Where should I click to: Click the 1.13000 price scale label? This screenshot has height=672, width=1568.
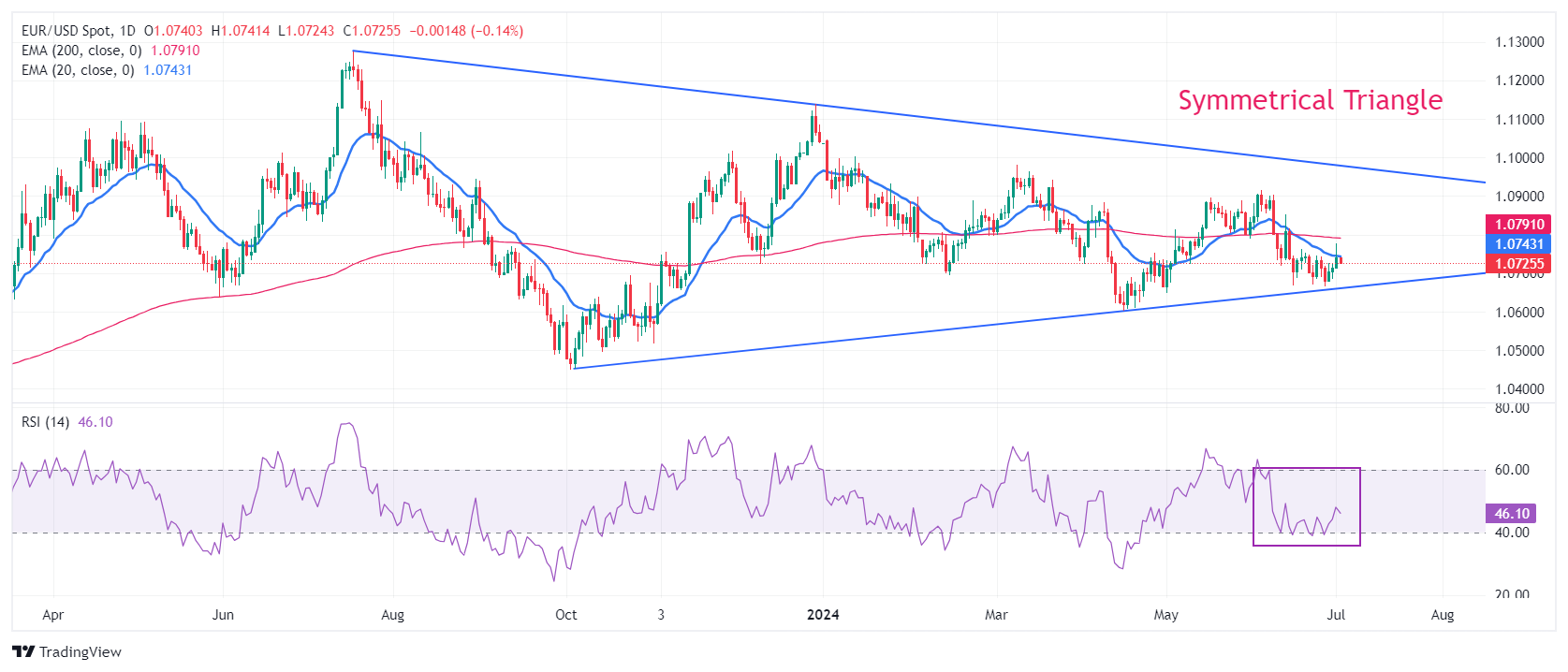(1519, 42)
